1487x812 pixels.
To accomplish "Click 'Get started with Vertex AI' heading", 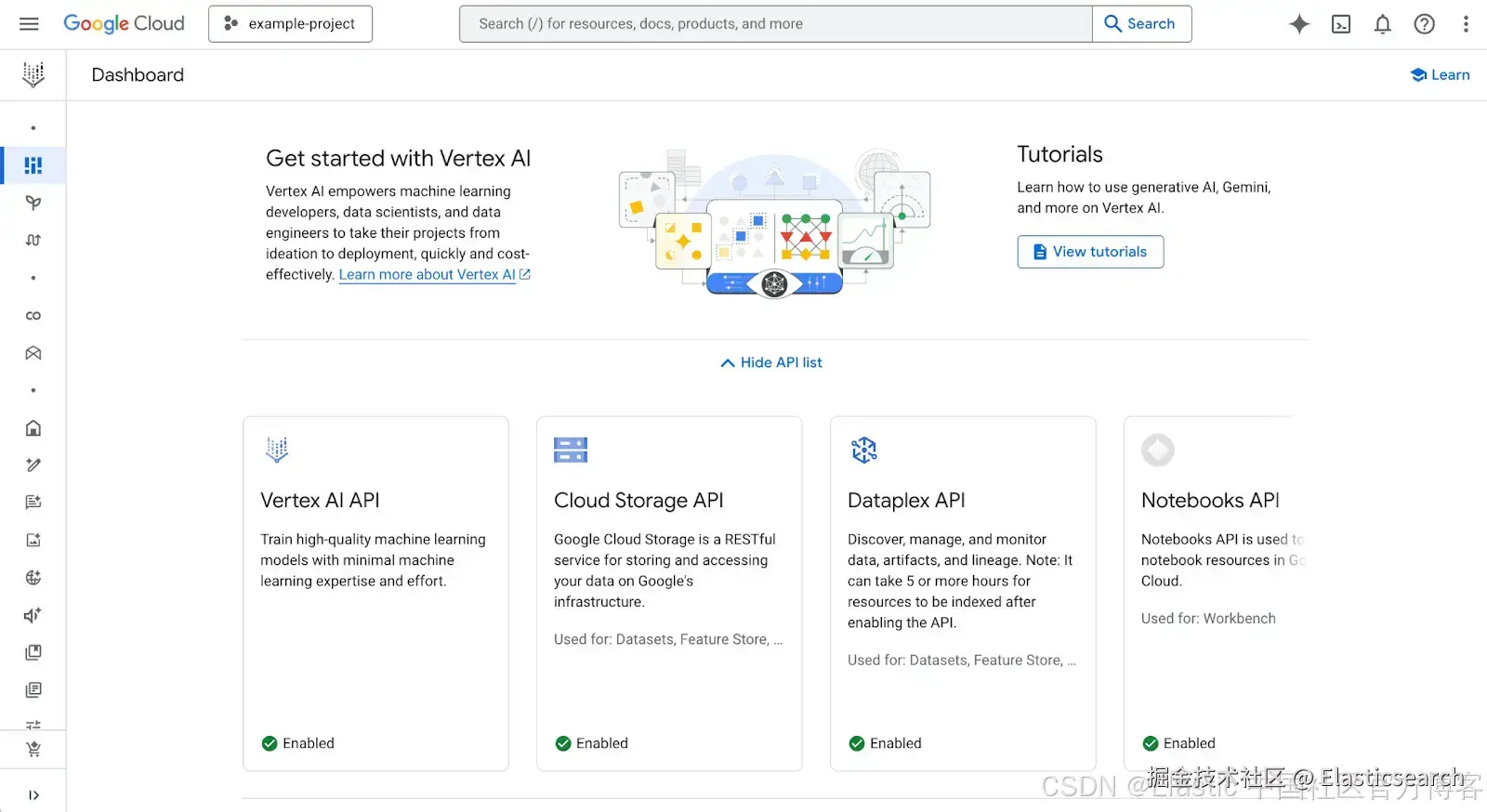I will [398, 159].
